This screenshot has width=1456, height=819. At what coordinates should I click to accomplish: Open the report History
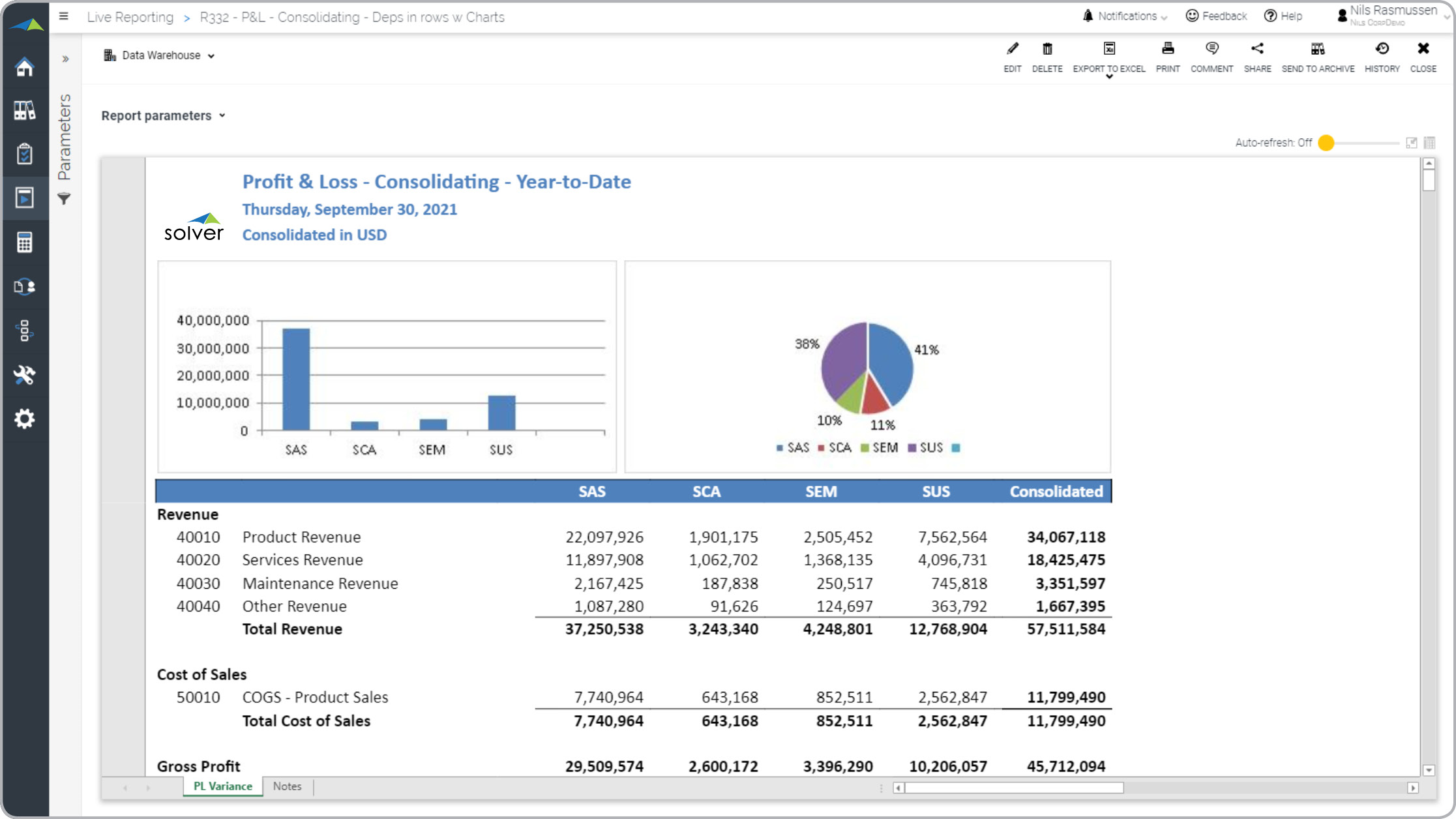coord(1382,50)
